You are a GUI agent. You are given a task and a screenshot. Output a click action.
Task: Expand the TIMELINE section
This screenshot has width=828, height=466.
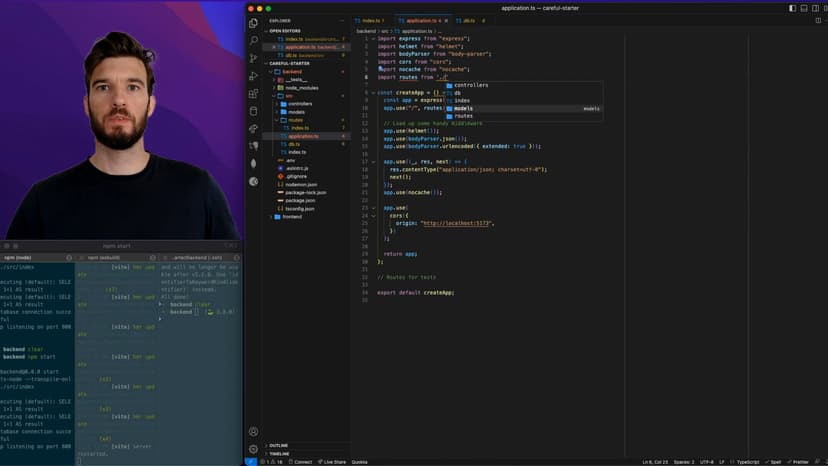pyautogui.click(x=279, y=454)
